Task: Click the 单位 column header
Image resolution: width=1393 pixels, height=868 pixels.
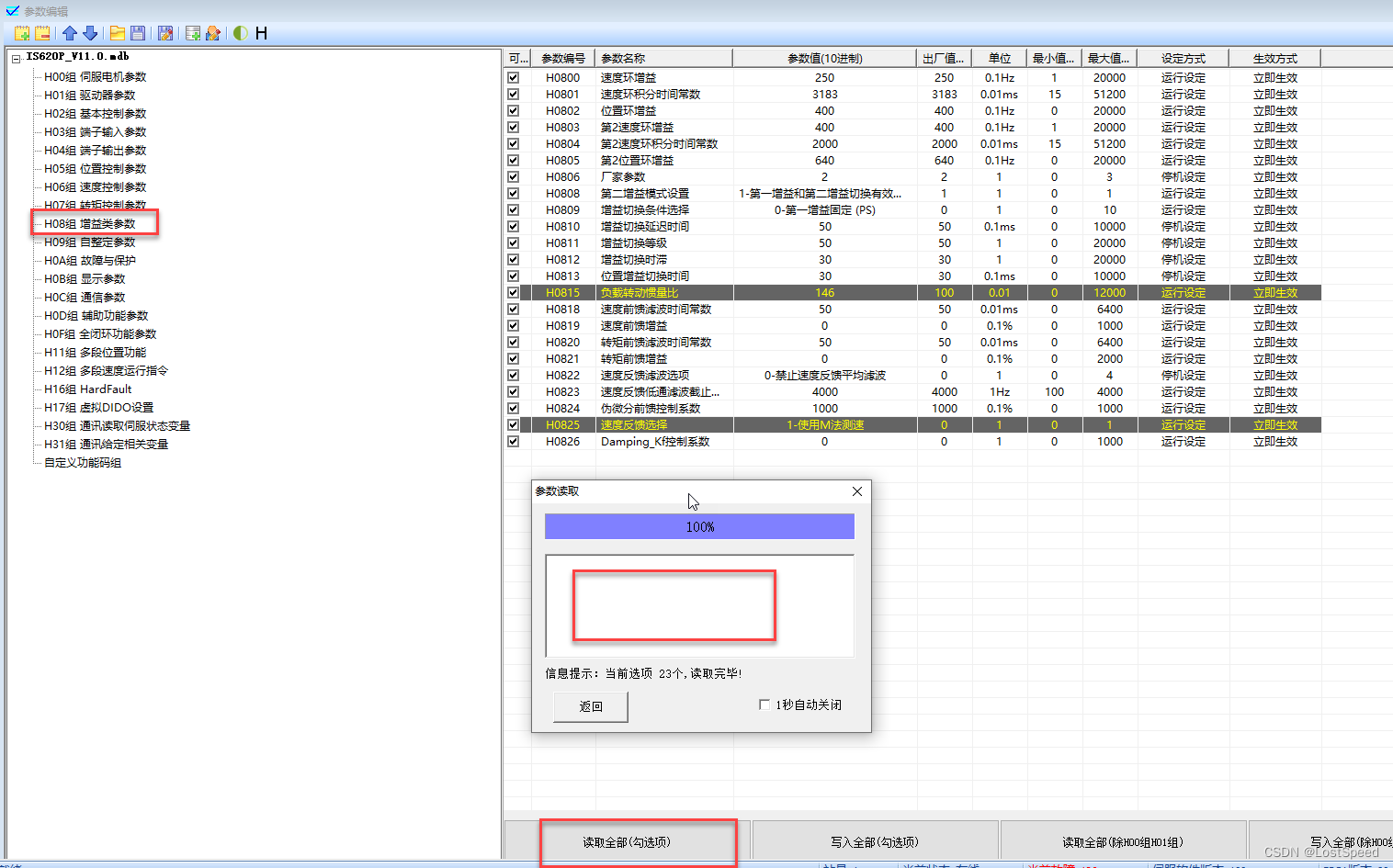Action: point(1000,59)
